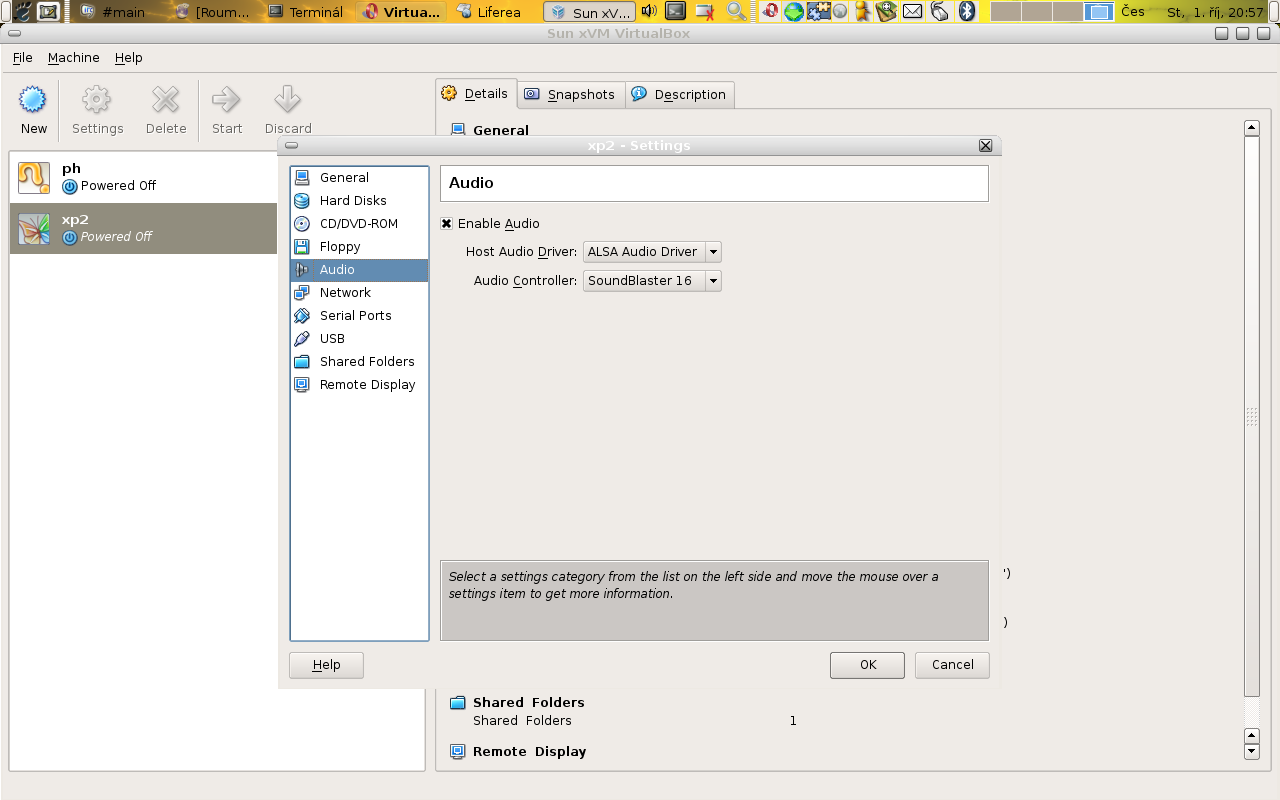
Task: Click scrollbar up arrow in Details pane
Action: tap(1251, 128)
